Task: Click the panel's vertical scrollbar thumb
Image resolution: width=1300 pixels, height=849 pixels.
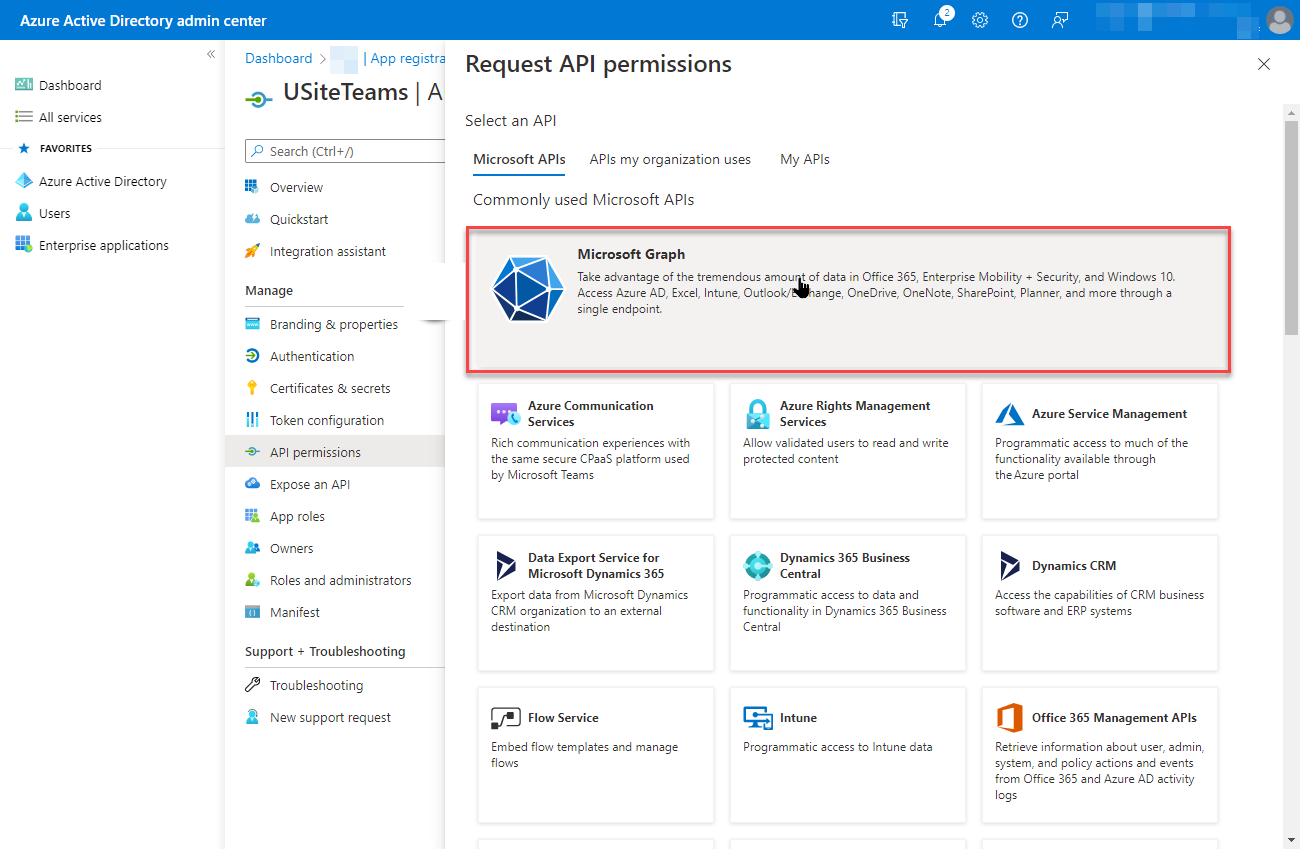Action: tap(1292, 226)
